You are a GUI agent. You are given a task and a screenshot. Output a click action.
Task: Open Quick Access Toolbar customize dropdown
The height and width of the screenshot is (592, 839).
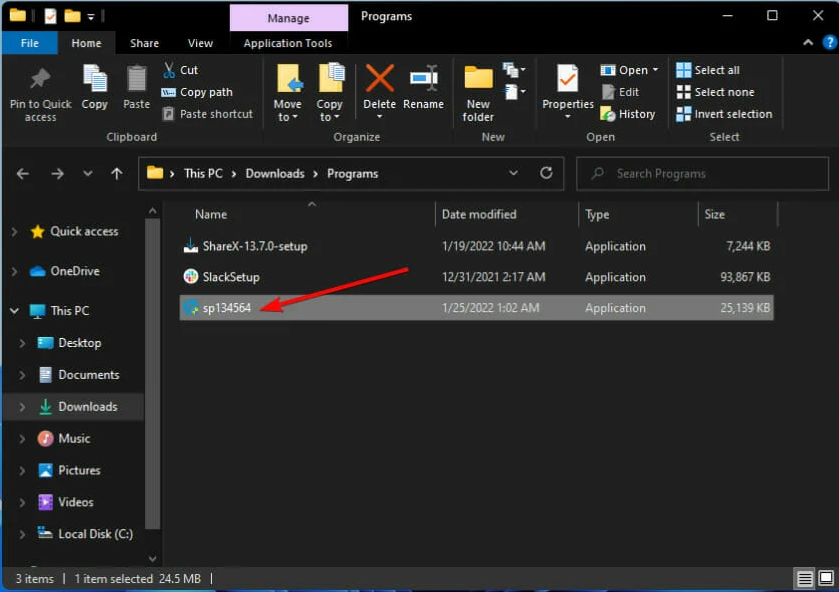tap(90, 17)
